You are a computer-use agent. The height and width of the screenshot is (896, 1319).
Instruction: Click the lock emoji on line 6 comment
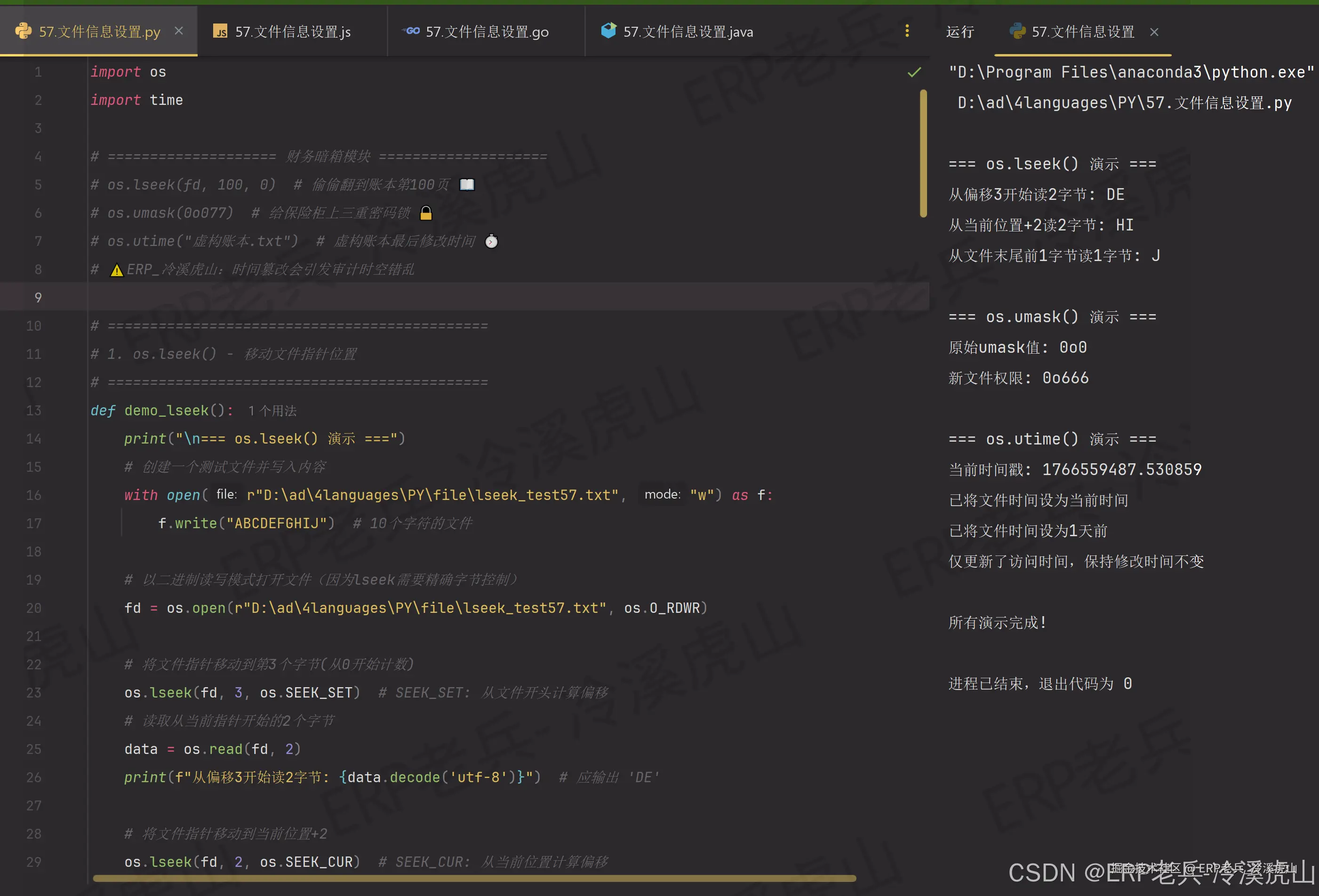point(426,213)
